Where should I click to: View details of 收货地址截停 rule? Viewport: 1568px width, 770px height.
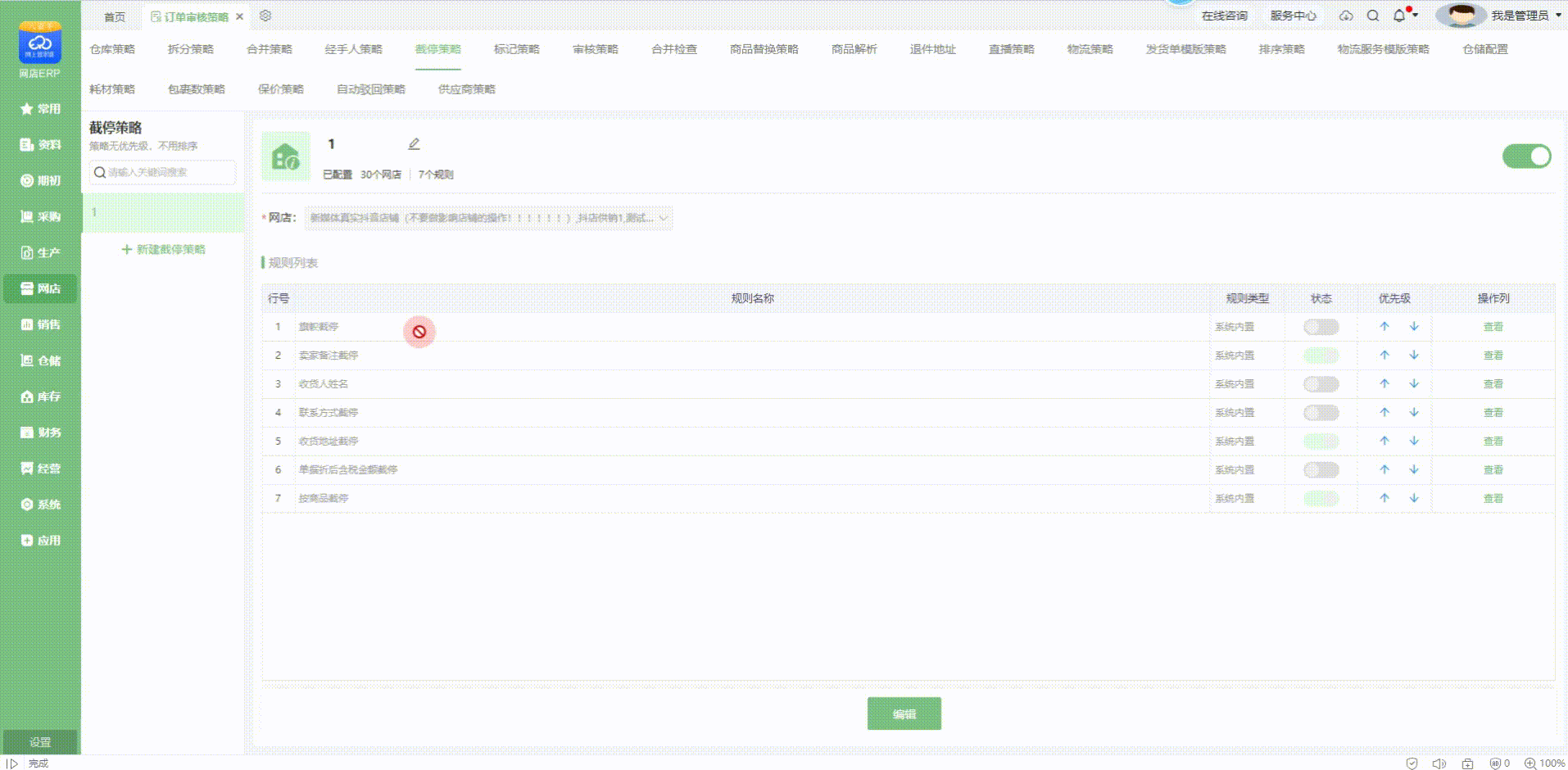(1493, 442)
